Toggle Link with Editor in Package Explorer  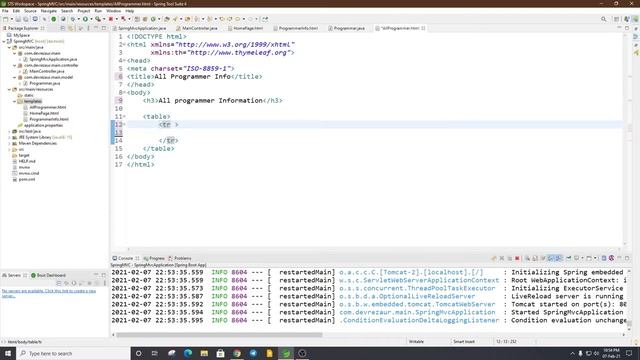[x=71, y=28]
